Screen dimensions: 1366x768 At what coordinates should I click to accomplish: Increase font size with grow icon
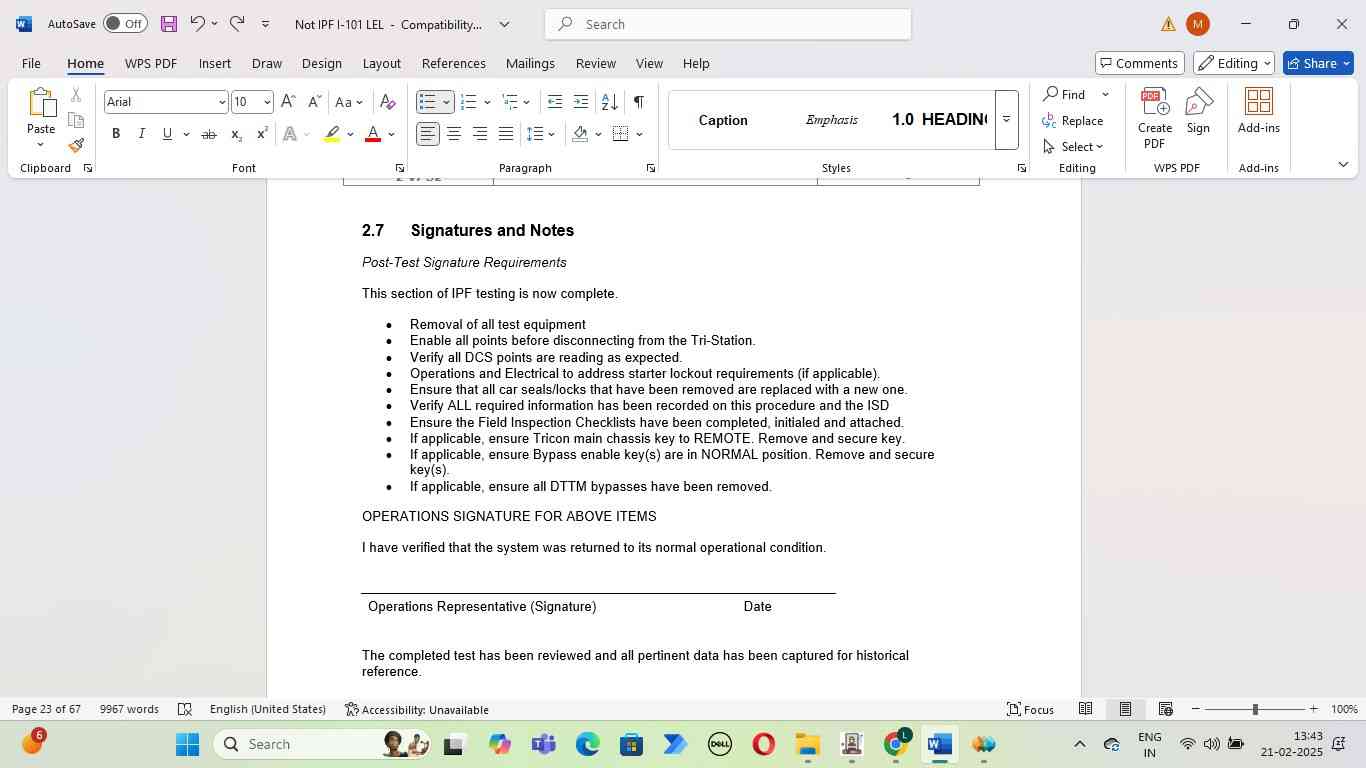[288, 102]
